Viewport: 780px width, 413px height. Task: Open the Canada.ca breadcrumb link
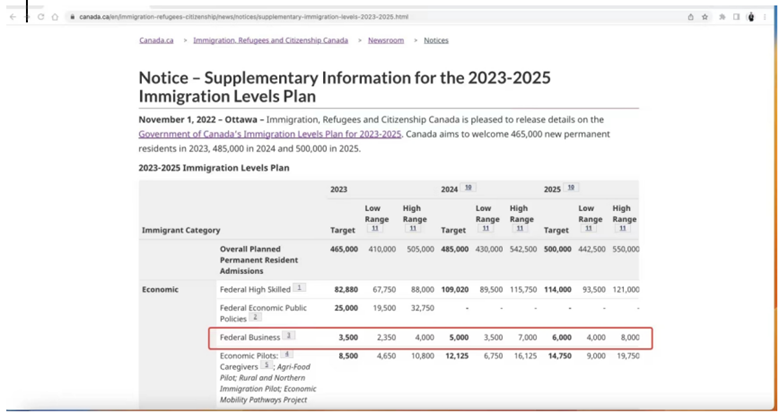156,40
